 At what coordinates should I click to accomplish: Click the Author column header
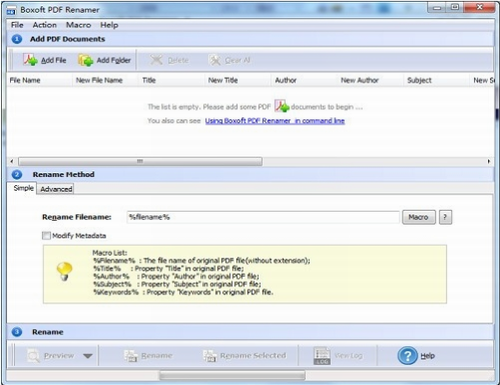(286, 80)
